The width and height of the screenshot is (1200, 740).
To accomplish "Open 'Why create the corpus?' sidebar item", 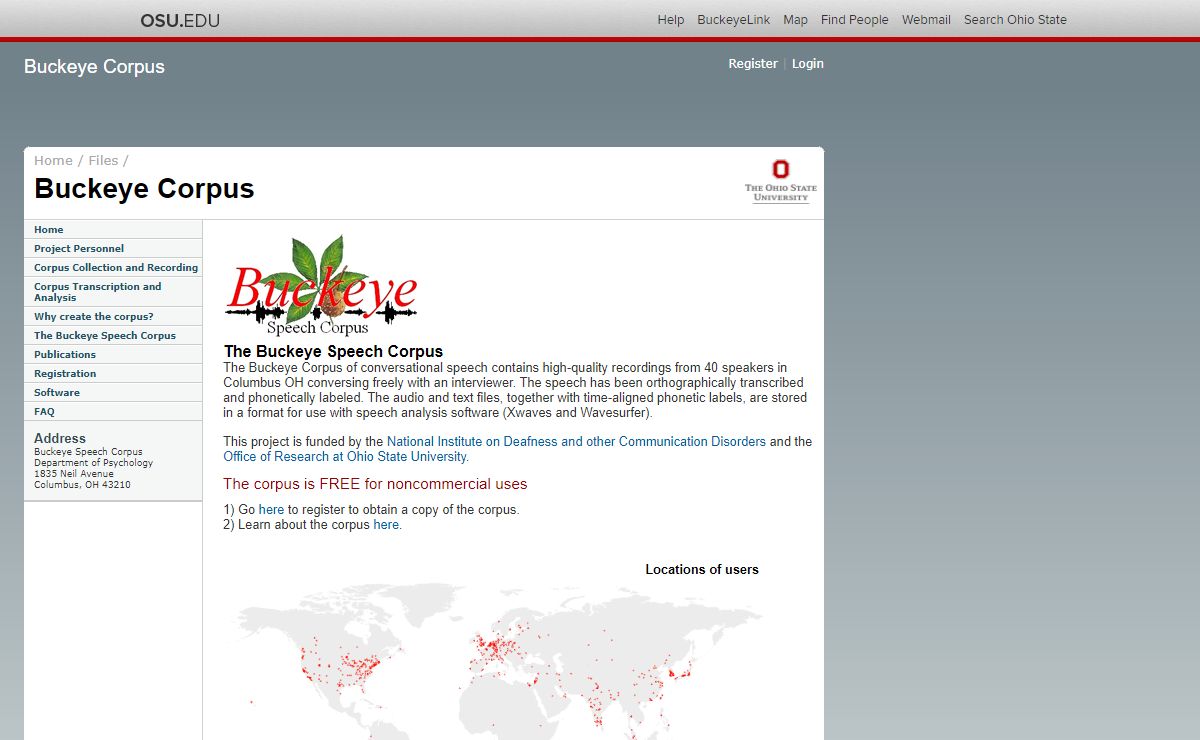I will (113, 317).
